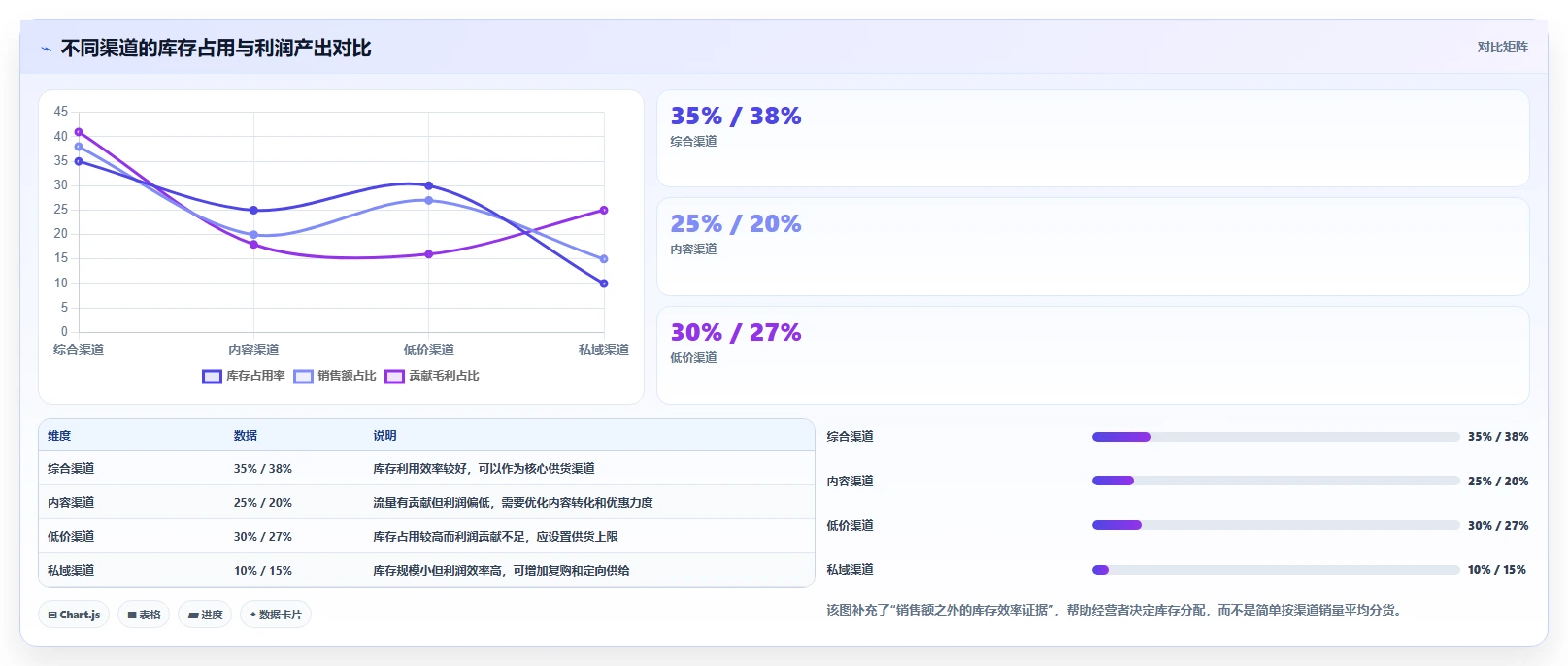
Task: Select the 数据卡片 tag chip
Action: [276, 615]
